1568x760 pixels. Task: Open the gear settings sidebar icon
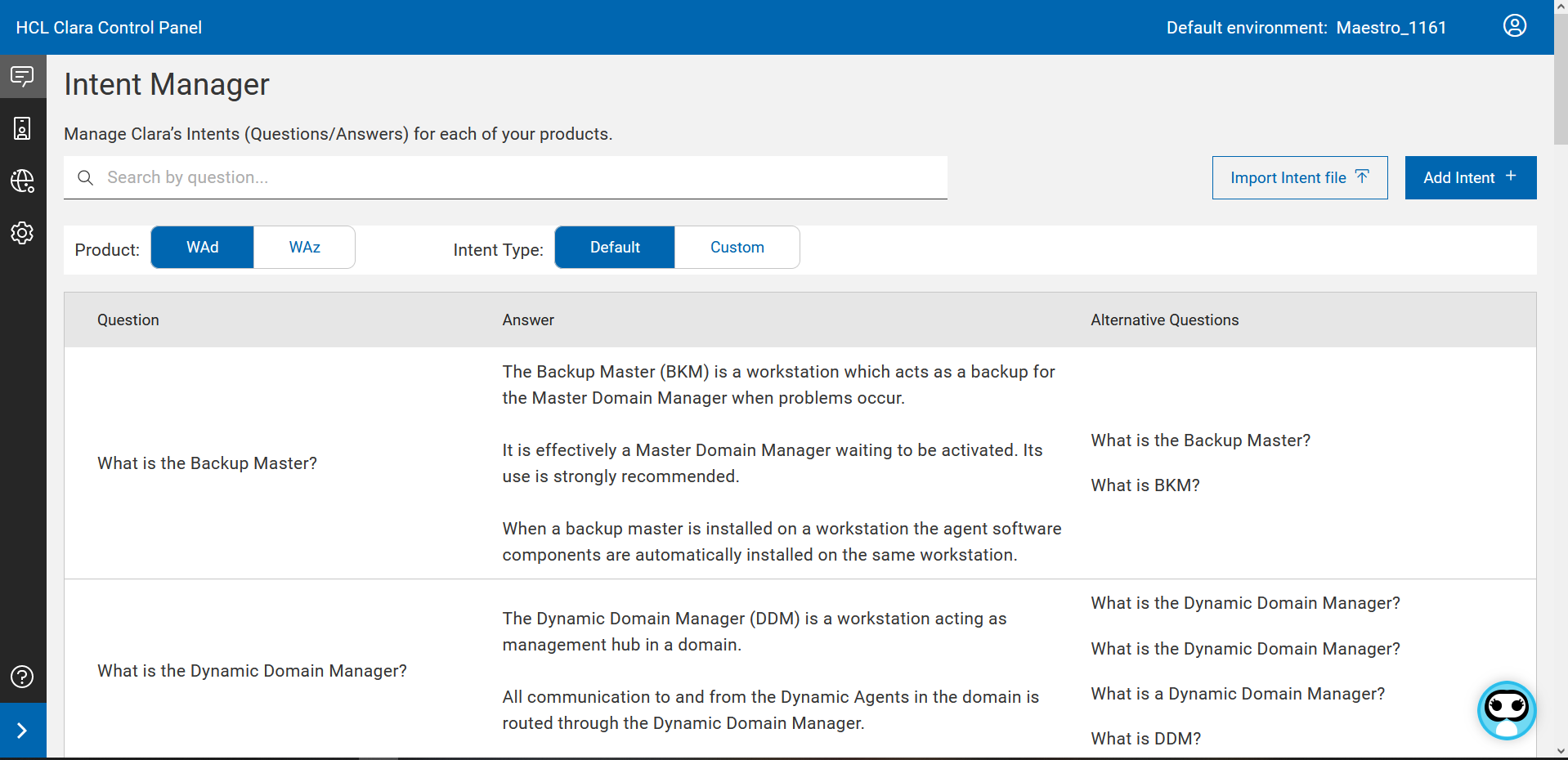(x=22, y=233)
